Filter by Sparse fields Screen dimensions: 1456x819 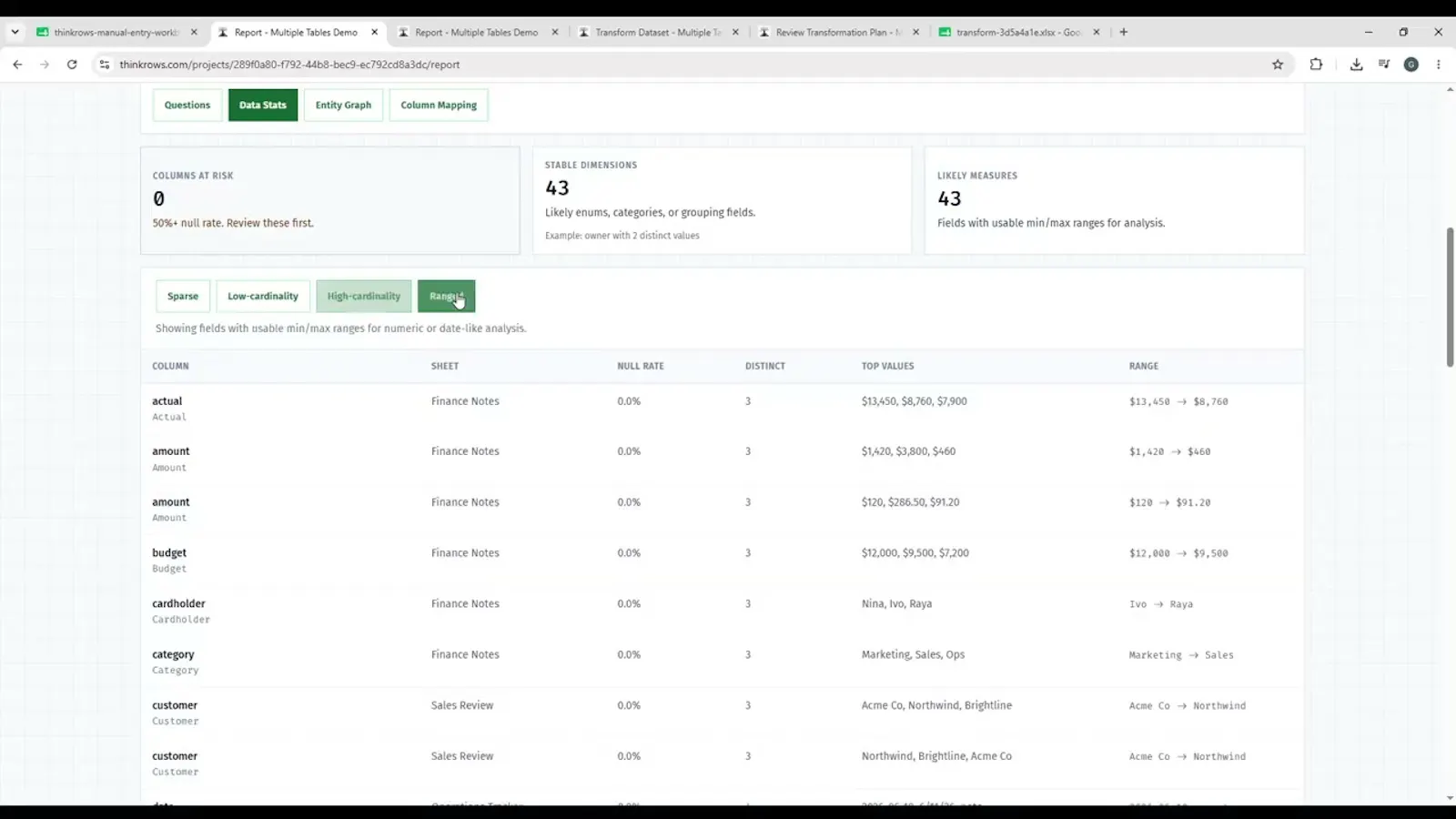pyautogui.click(x=183, y=296)
